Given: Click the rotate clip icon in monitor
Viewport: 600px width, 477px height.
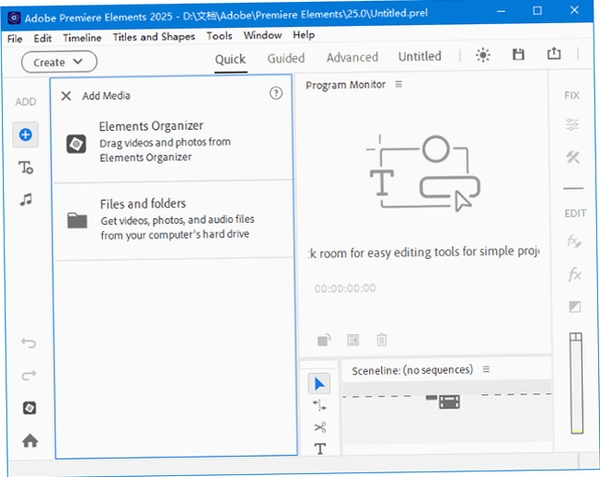Looking at the screenshot, I should click(x=324, y=340).
